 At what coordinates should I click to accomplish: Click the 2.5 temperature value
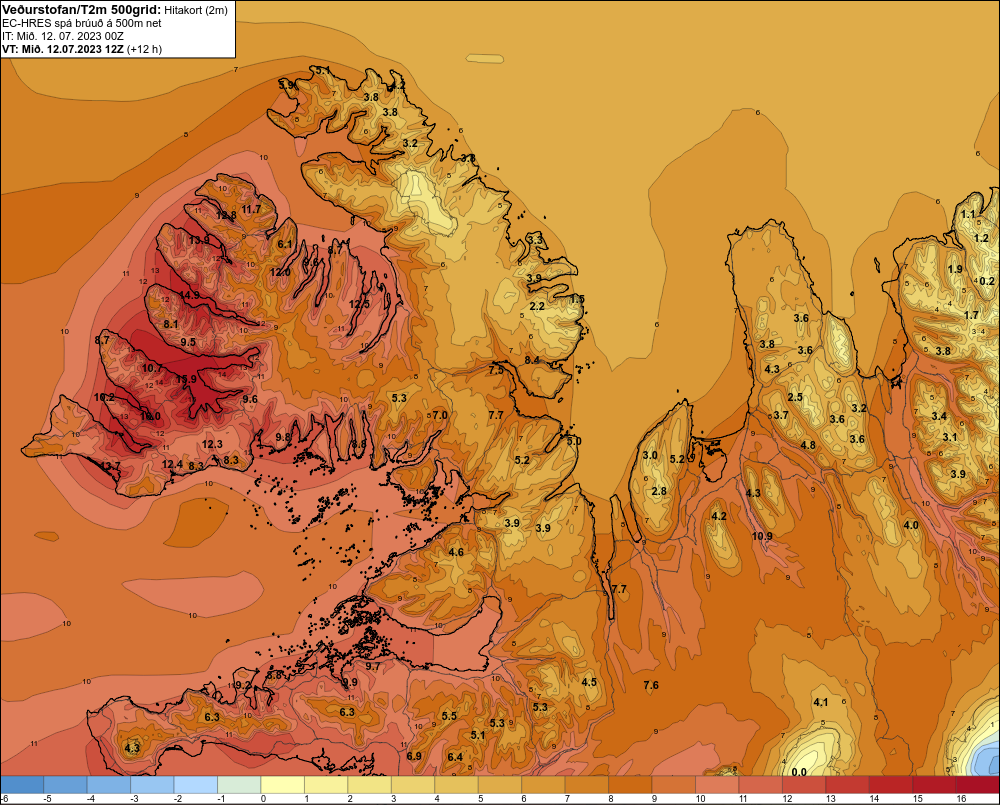[795, 397]
